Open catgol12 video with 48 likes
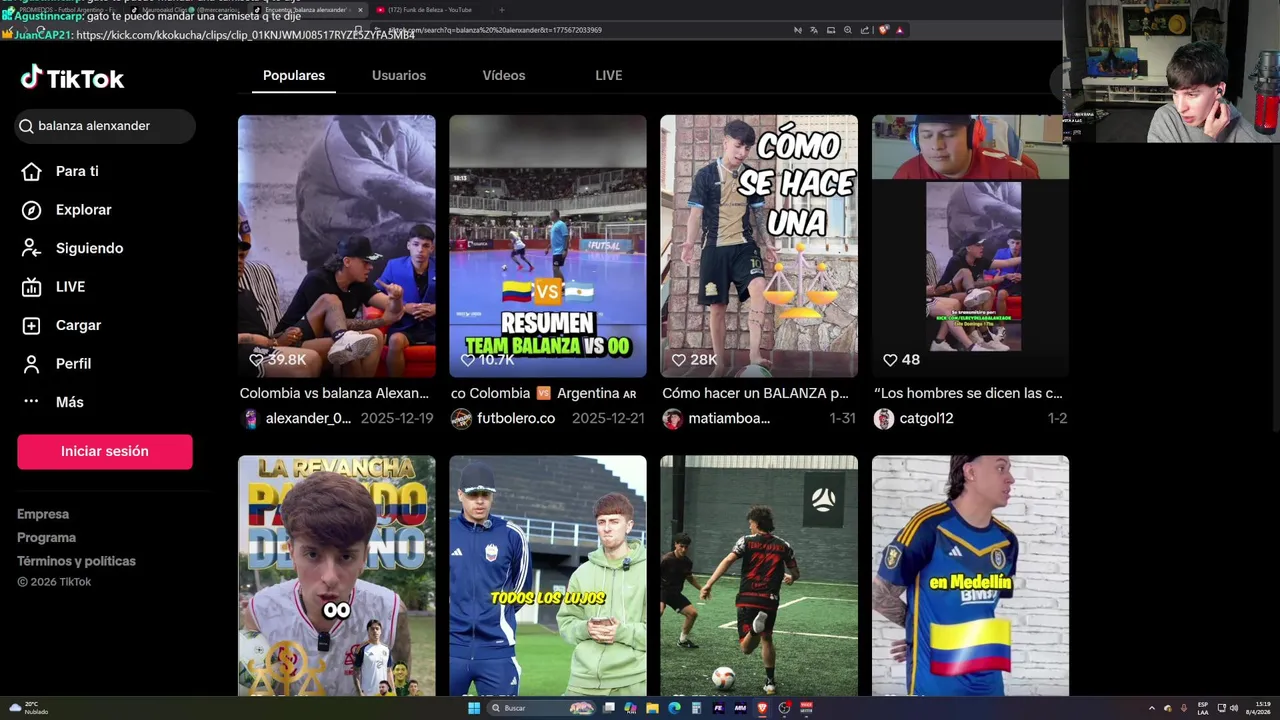The width and height of the screenshot is (1280, 720). 970,246
